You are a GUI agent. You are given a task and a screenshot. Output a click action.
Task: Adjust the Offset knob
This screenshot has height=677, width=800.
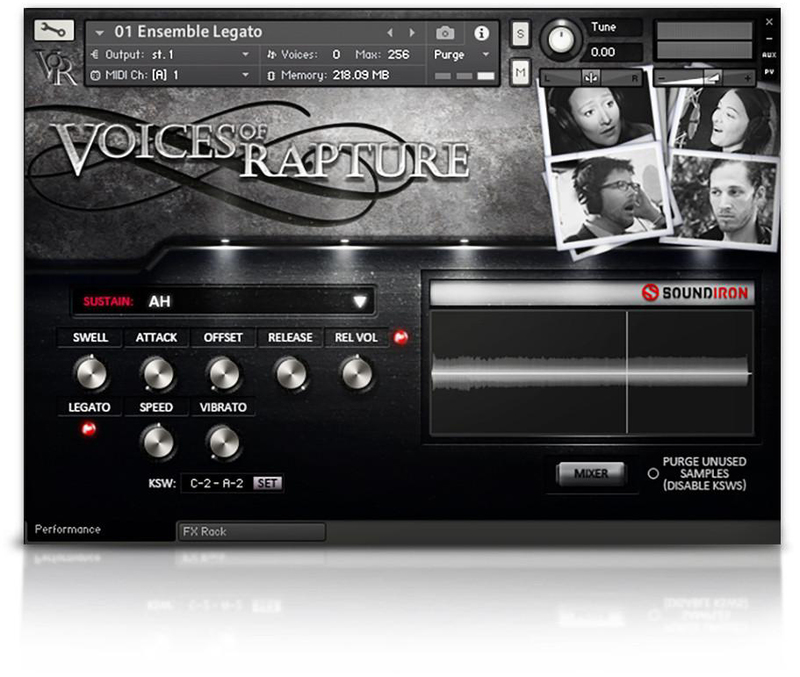224,374
